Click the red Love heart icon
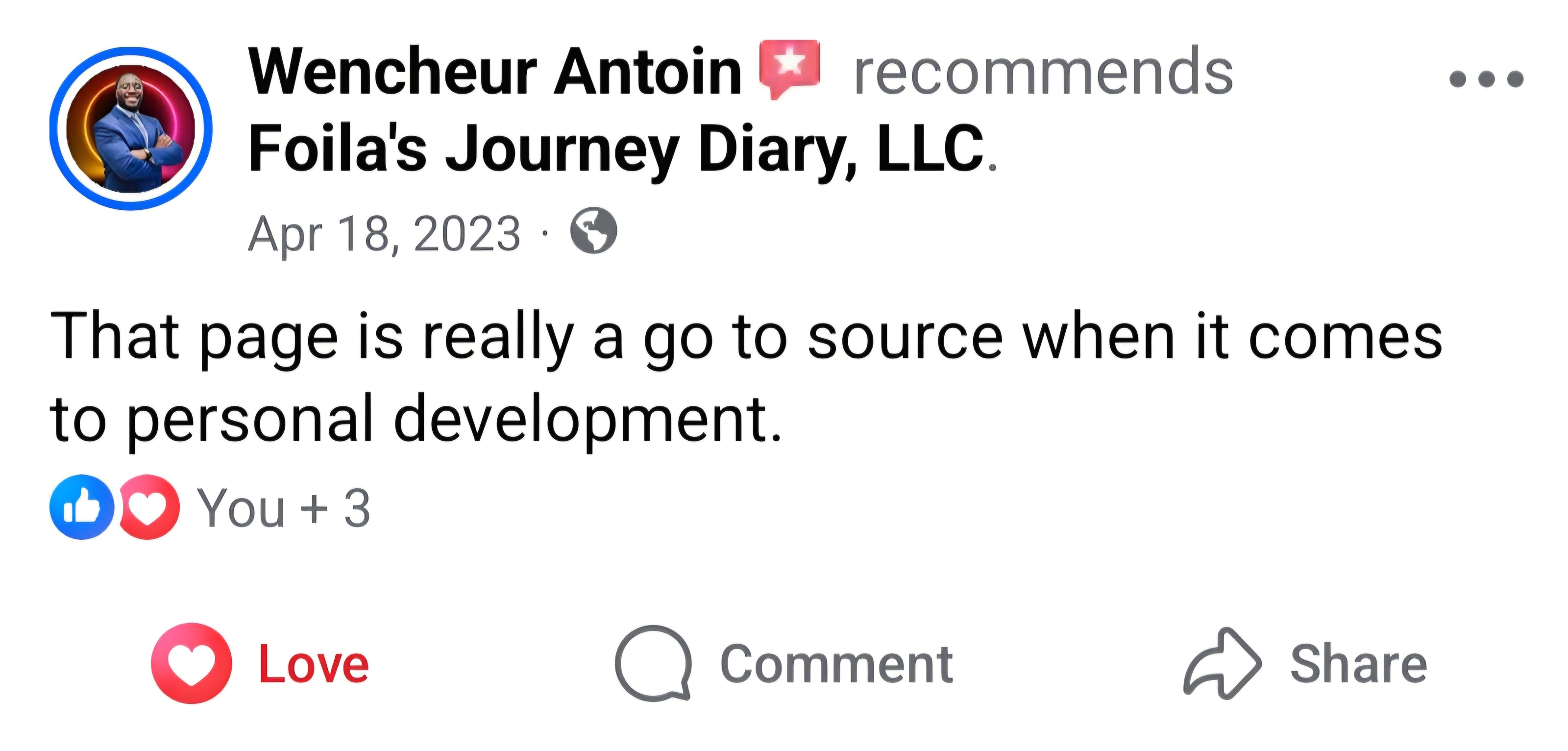Viewport: 1568px width, 751px height. tap(191, 663)
